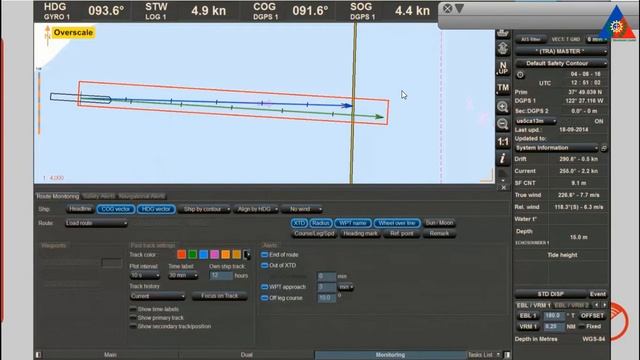
Task: Open the Tasks List dropdown
Action: tap(484, 355)
